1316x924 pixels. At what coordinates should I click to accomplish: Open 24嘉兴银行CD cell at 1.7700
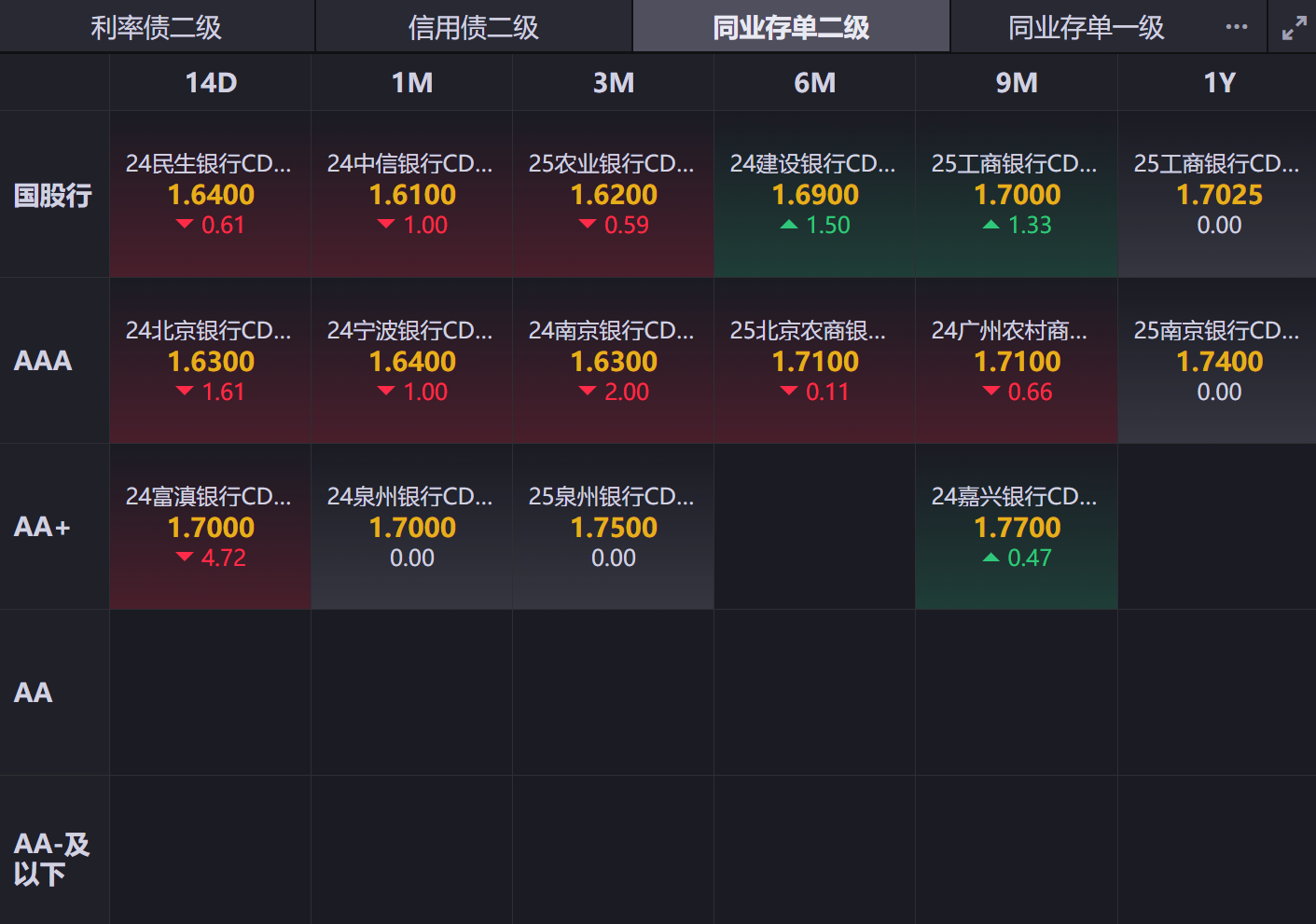(1017, 527)
